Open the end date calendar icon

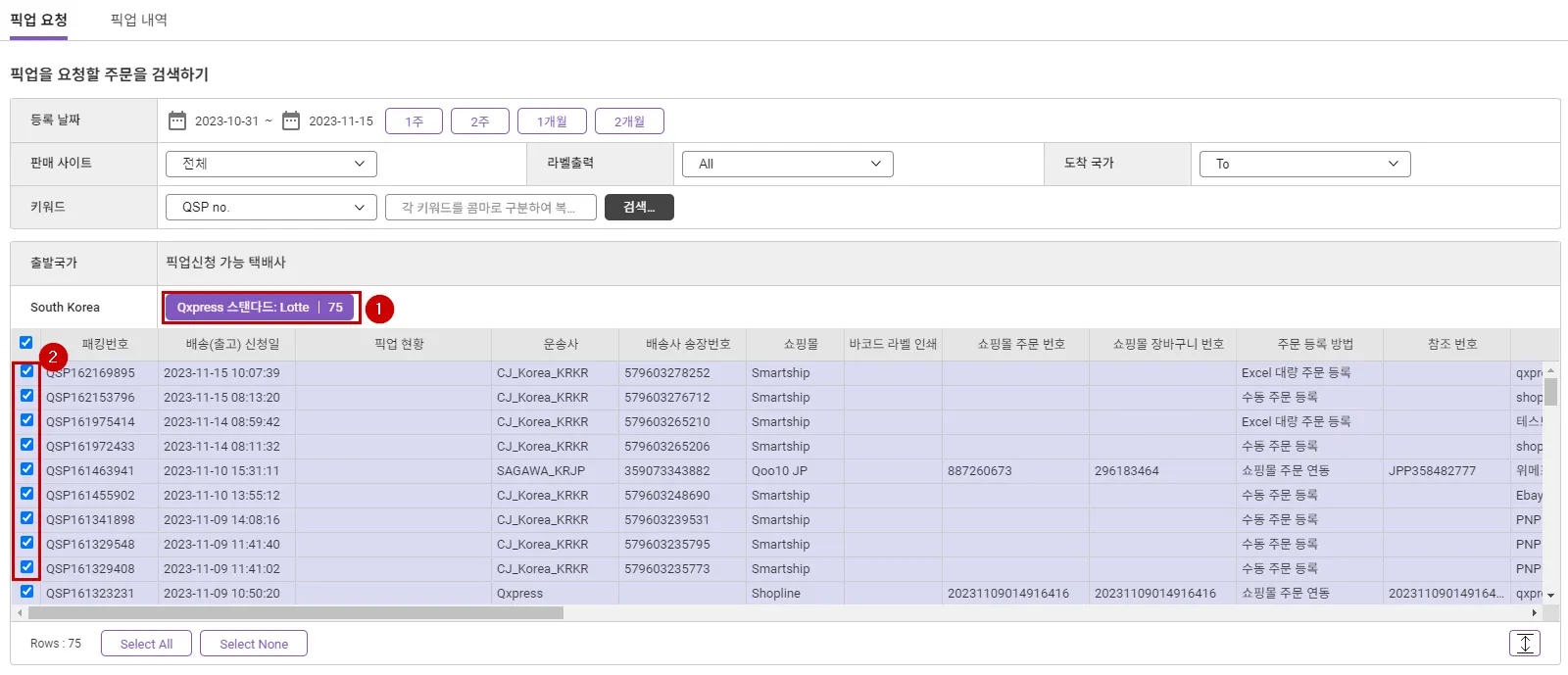coord(291,121)
